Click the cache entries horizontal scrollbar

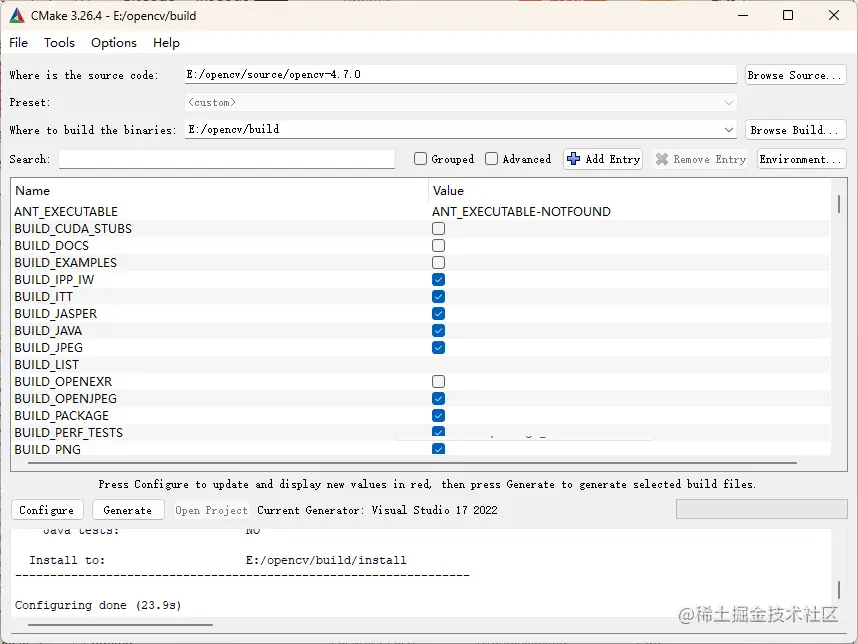point(412,463)
